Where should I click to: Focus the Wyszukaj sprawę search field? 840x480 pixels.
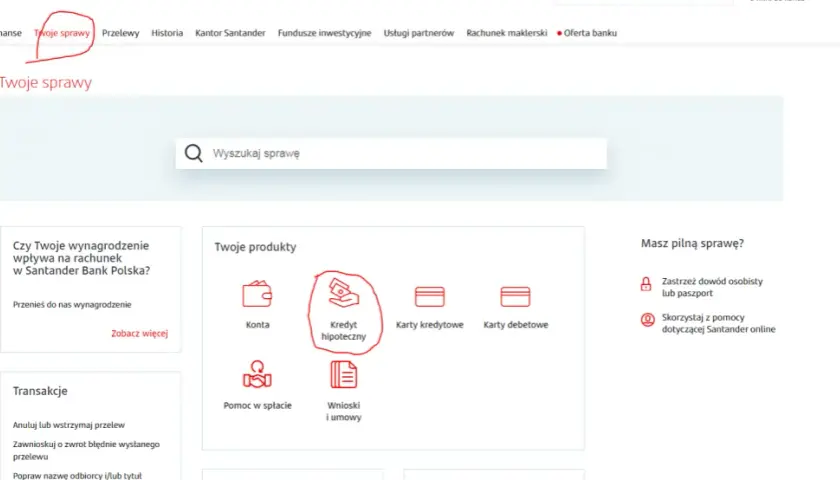click(391, 153)
